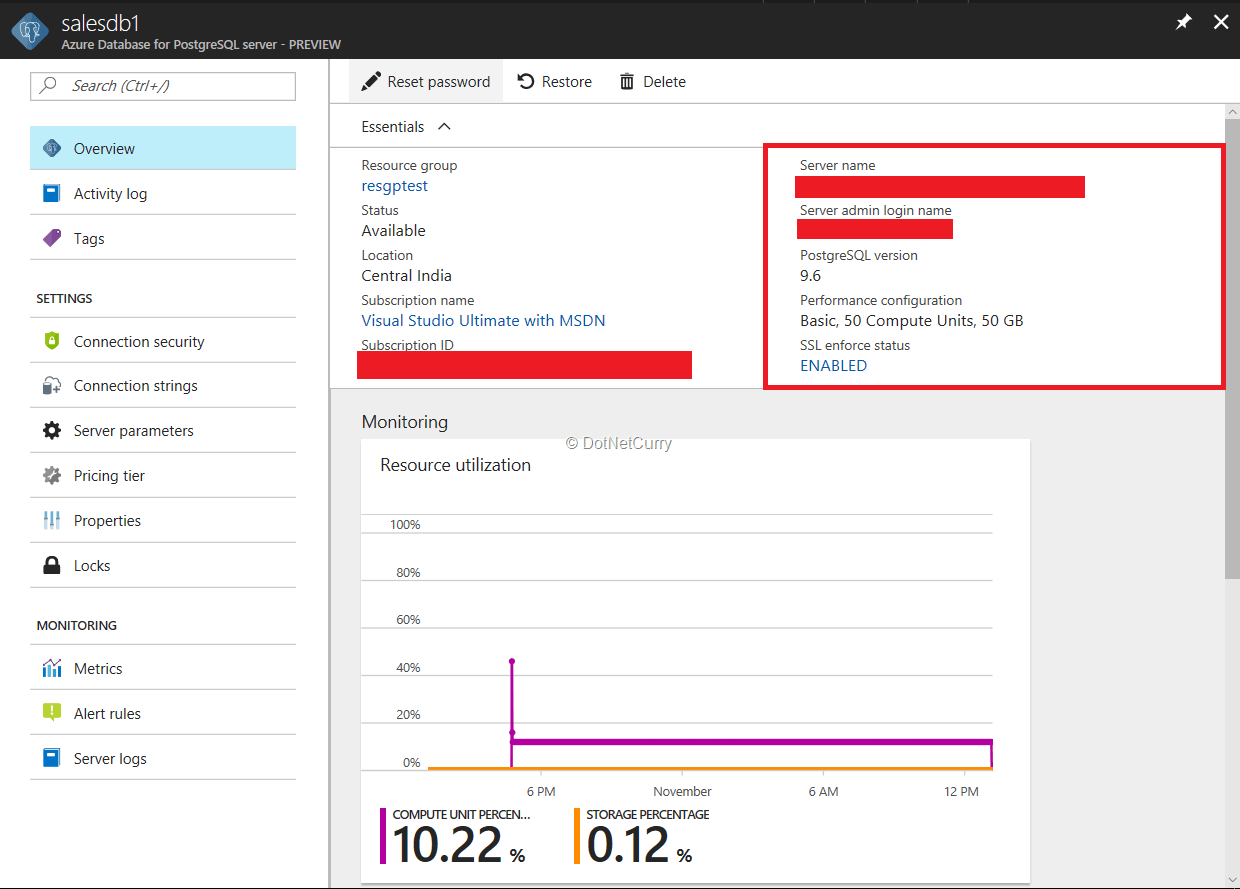Open Visual Studio Ultimate with MSDN subscription
Screen dimensions: 1240x889
point(483,320)
